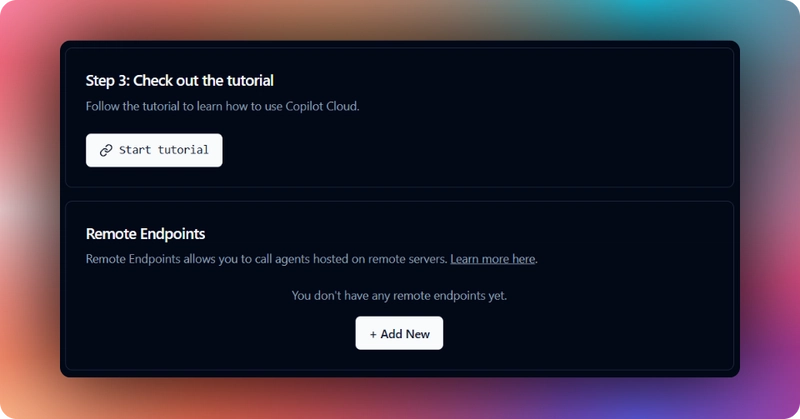Add a new remote endpoint
Screen dimensions: 800x419
tap(399, 333)
